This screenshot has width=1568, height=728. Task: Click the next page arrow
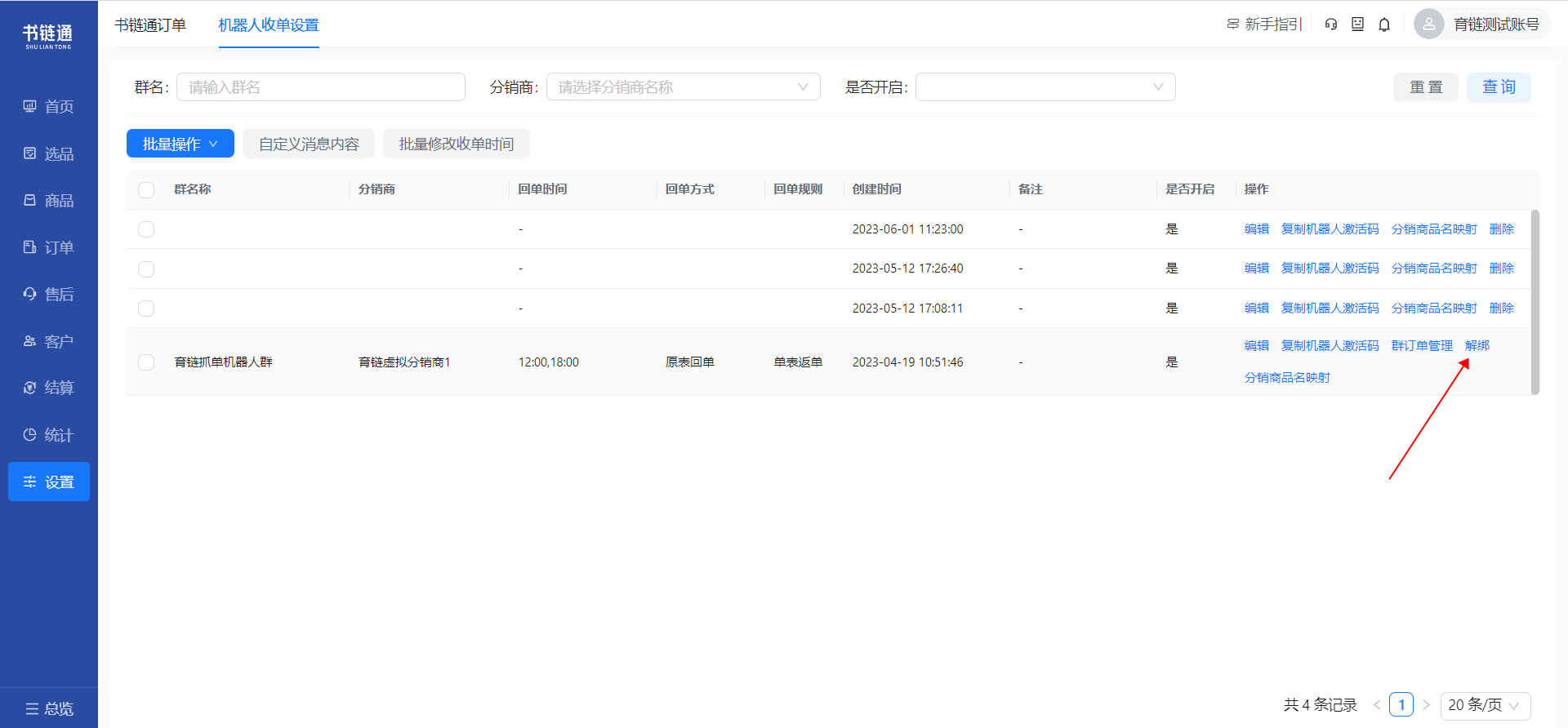tap(1427, 705)
